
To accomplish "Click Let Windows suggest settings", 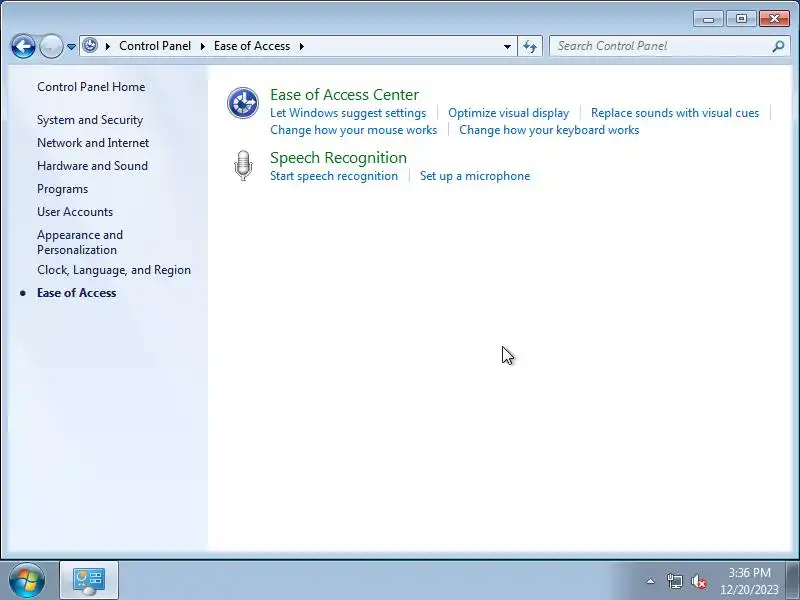I will (x=348, y=113).
